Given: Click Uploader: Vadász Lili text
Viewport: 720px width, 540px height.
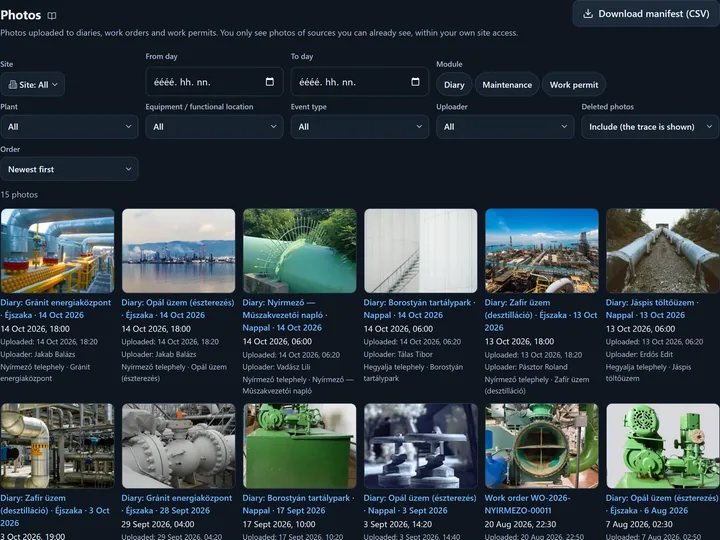Looking at the screenshot, I should 276,367.
